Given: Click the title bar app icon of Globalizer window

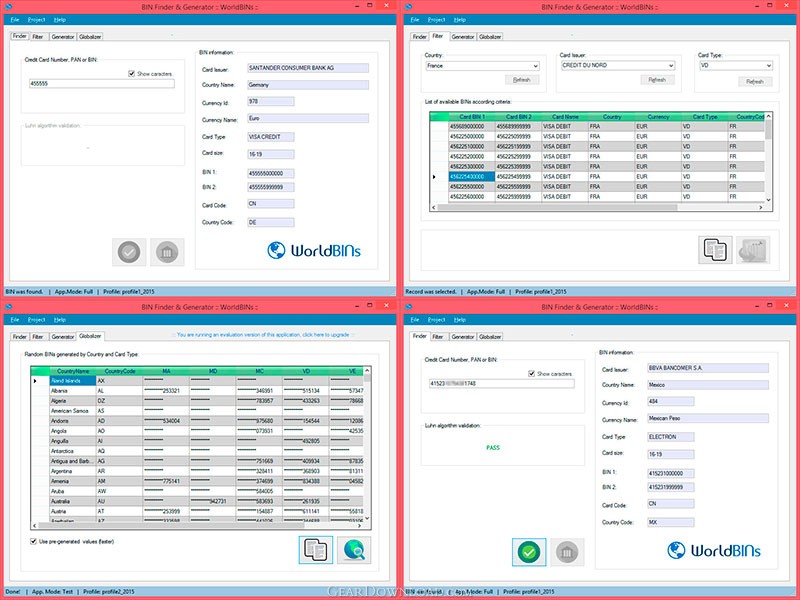Looking at the screenshot, I should 8,307.
